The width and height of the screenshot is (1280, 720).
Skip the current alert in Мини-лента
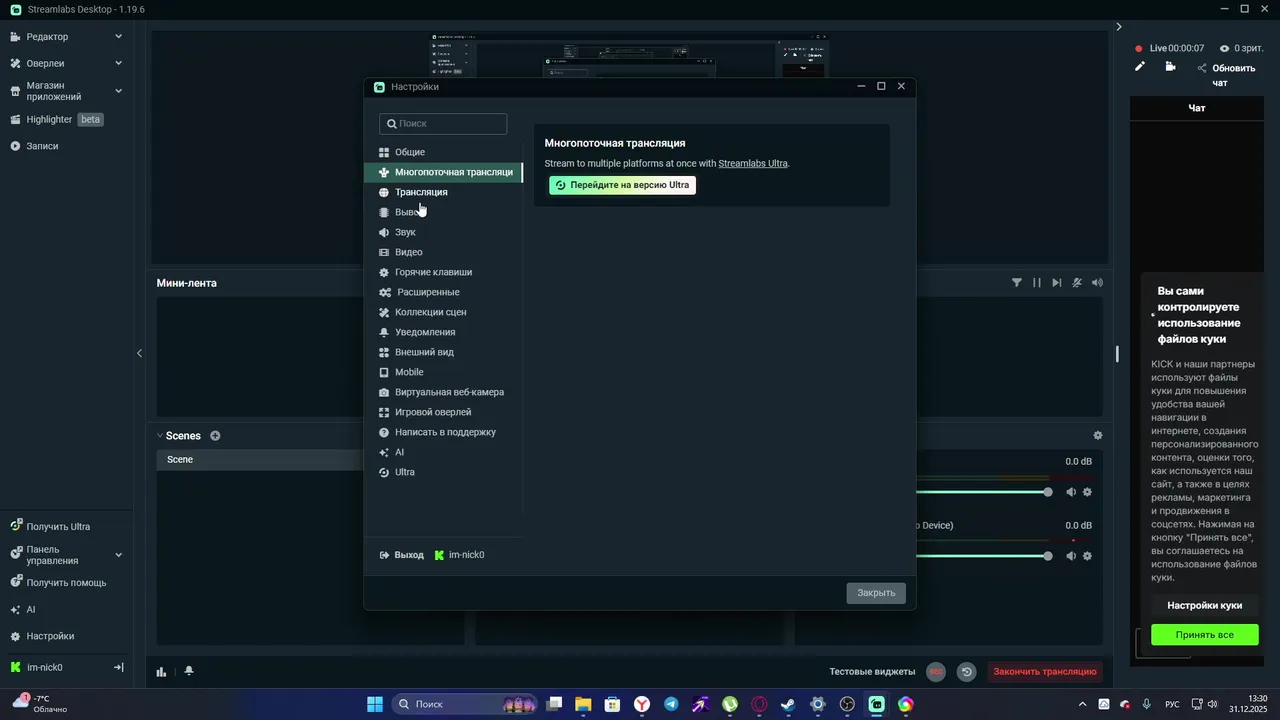coord(1057,283)
